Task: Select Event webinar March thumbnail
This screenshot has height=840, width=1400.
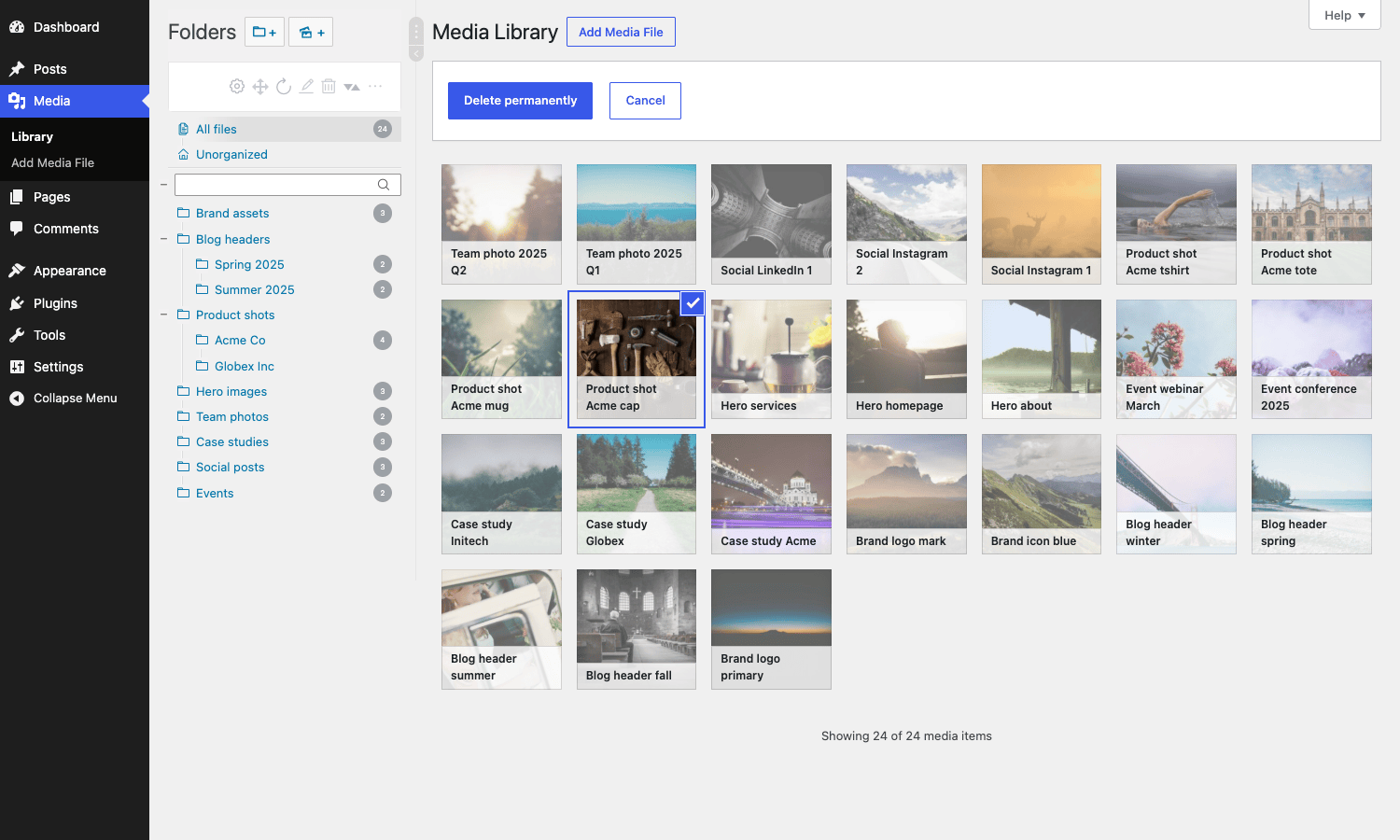Action: (x=1176, y=359)
